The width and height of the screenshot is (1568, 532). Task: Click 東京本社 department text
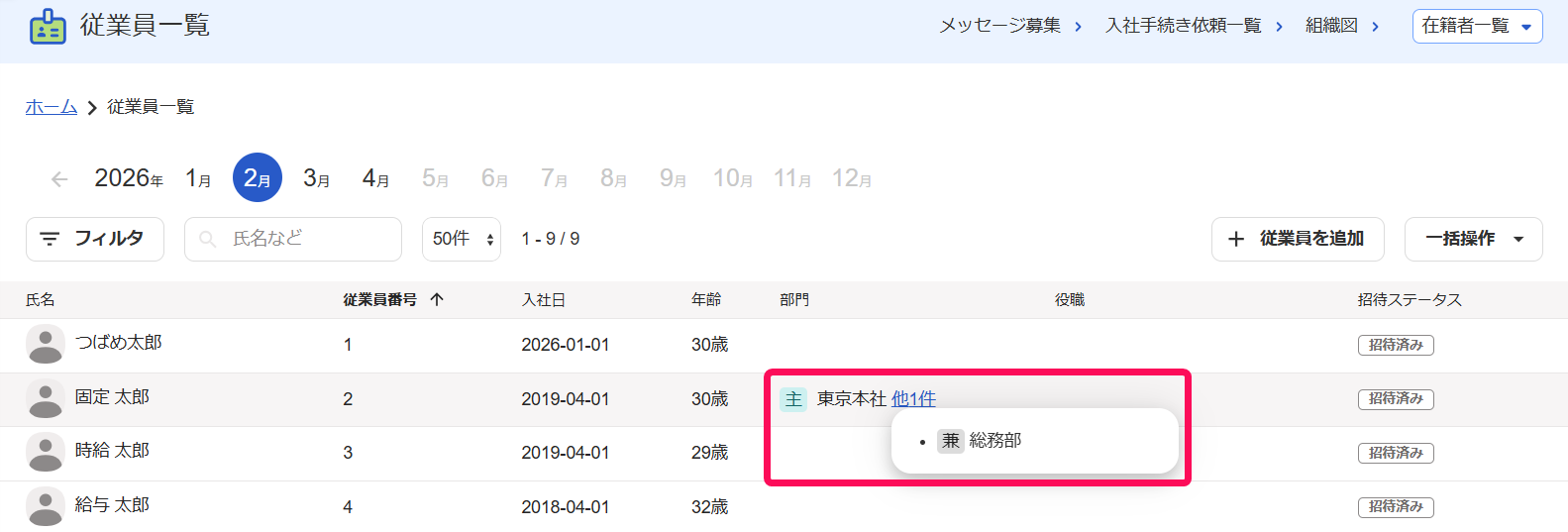851,399
